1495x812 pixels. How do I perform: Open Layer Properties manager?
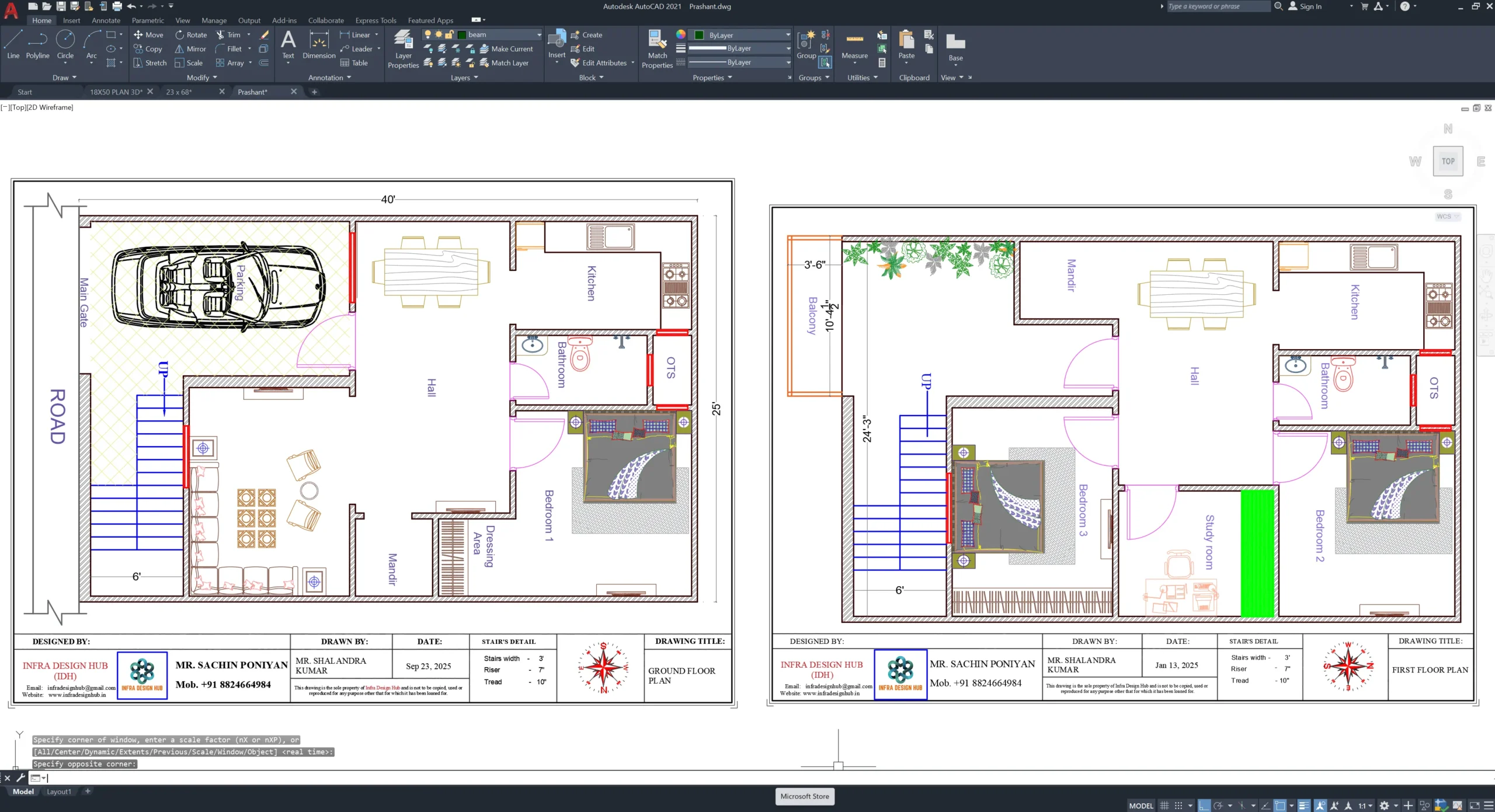pos(403,50)
